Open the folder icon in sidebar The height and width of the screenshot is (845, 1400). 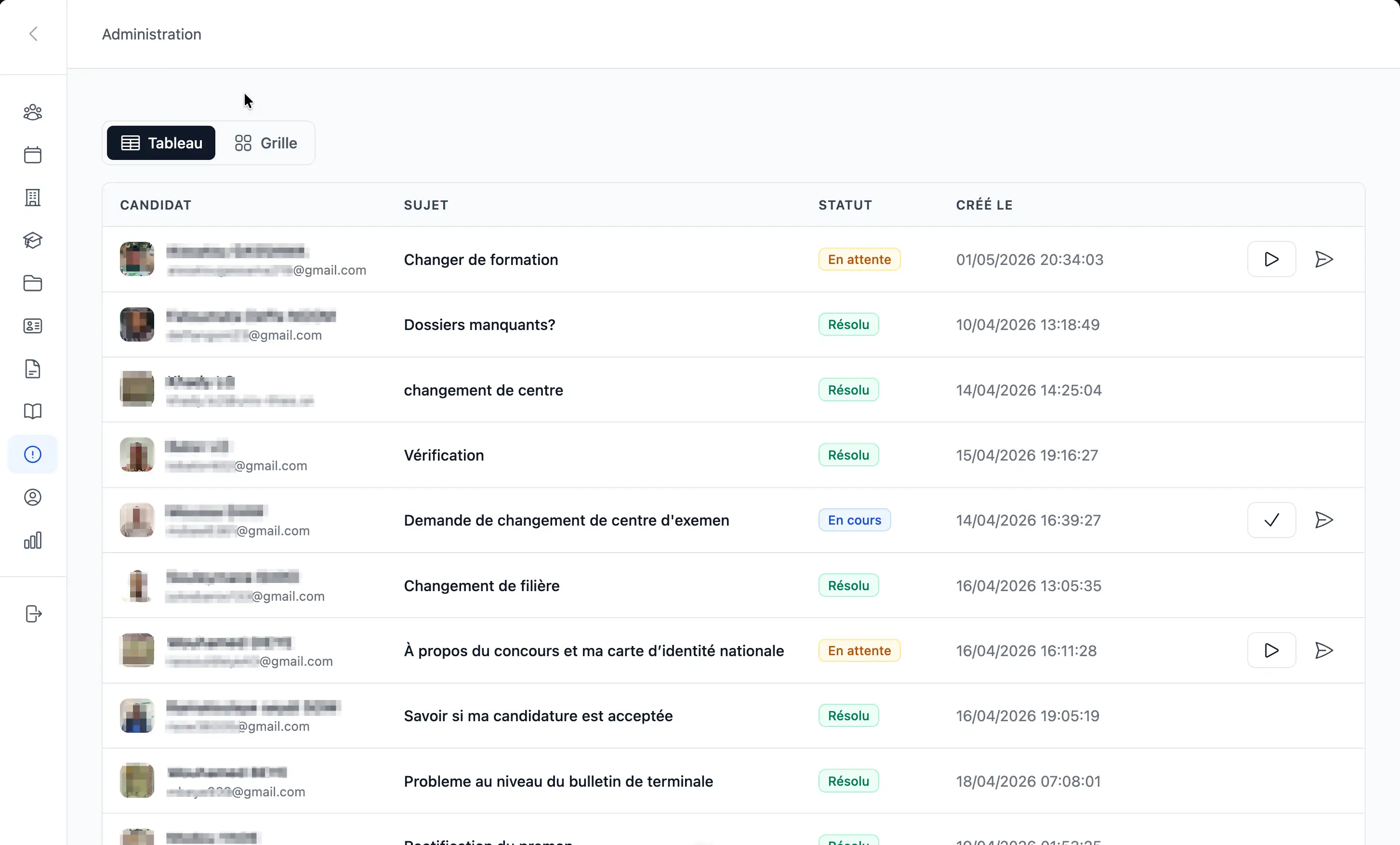(x=32, y=283)
